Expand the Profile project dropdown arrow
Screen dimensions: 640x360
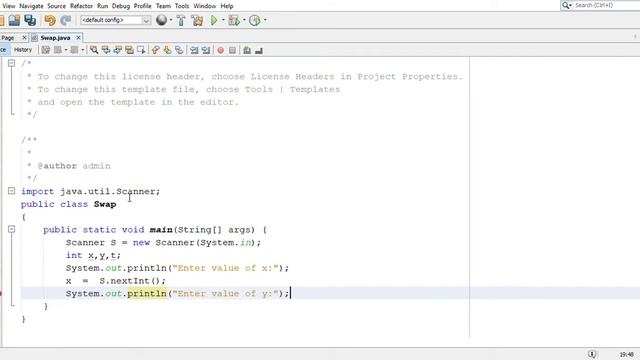tap(265, 20)
